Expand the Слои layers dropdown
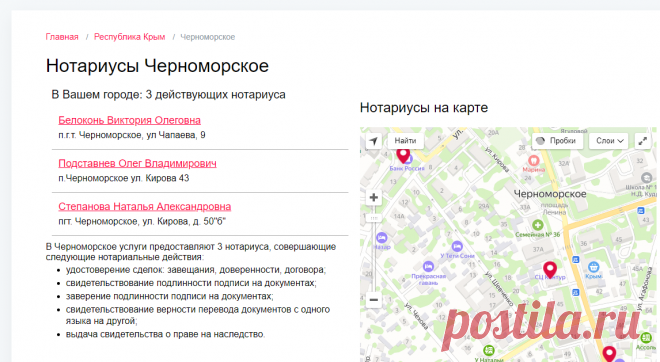The height and width of the screenshot is (362, 660). click(609, 141)
